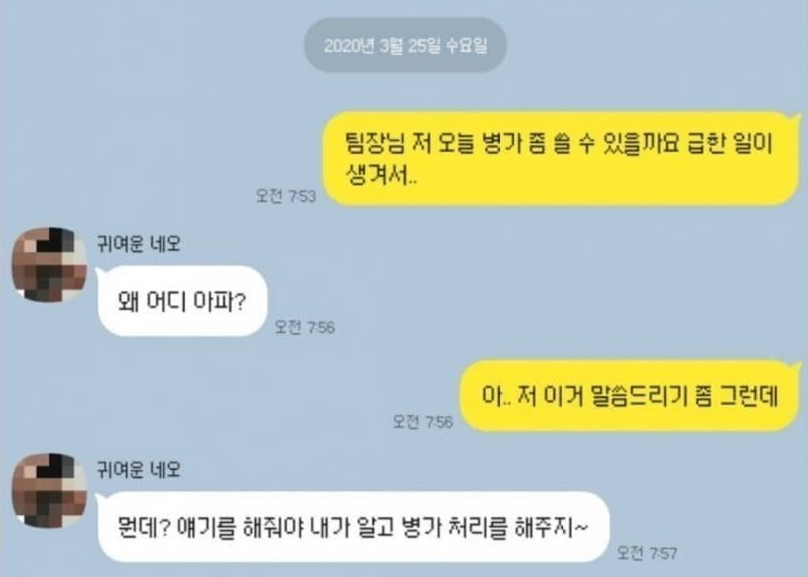Screen dimensions: 808x577
Task: Select white bubble '먼데? 얘기를 해줘야 내가 알고'
Action: (x=354, y=527)
